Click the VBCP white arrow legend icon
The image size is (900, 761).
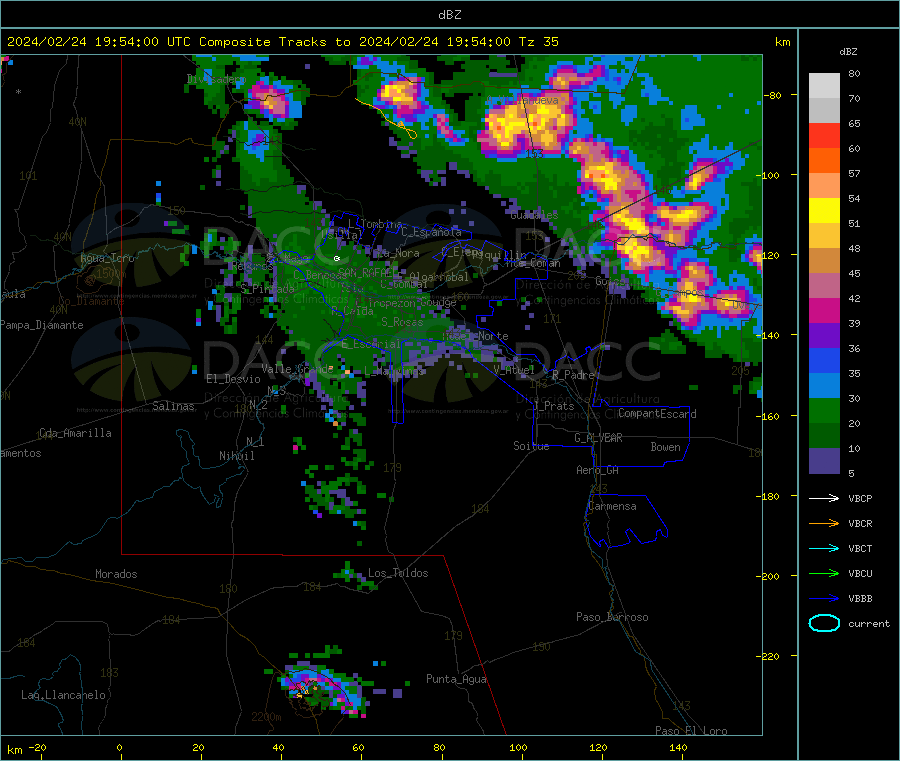tap(824, 498)
